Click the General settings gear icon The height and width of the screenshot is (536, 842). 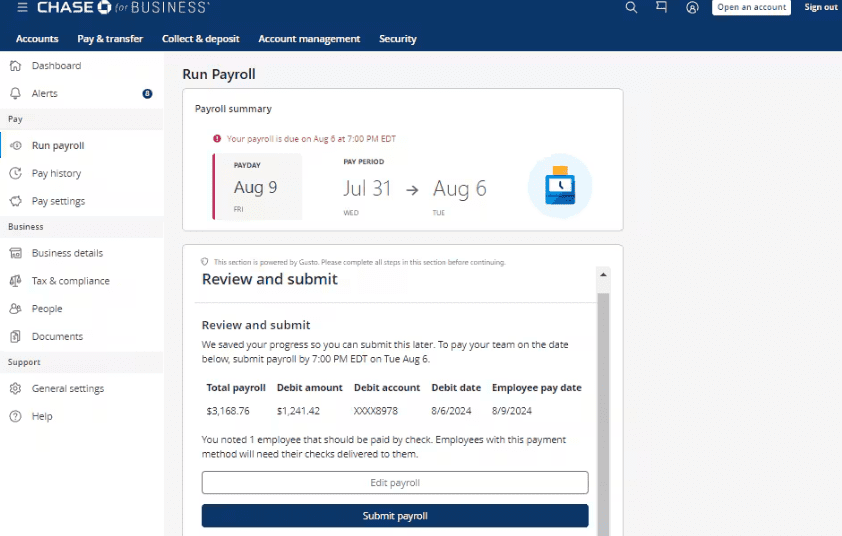point(16,388)
